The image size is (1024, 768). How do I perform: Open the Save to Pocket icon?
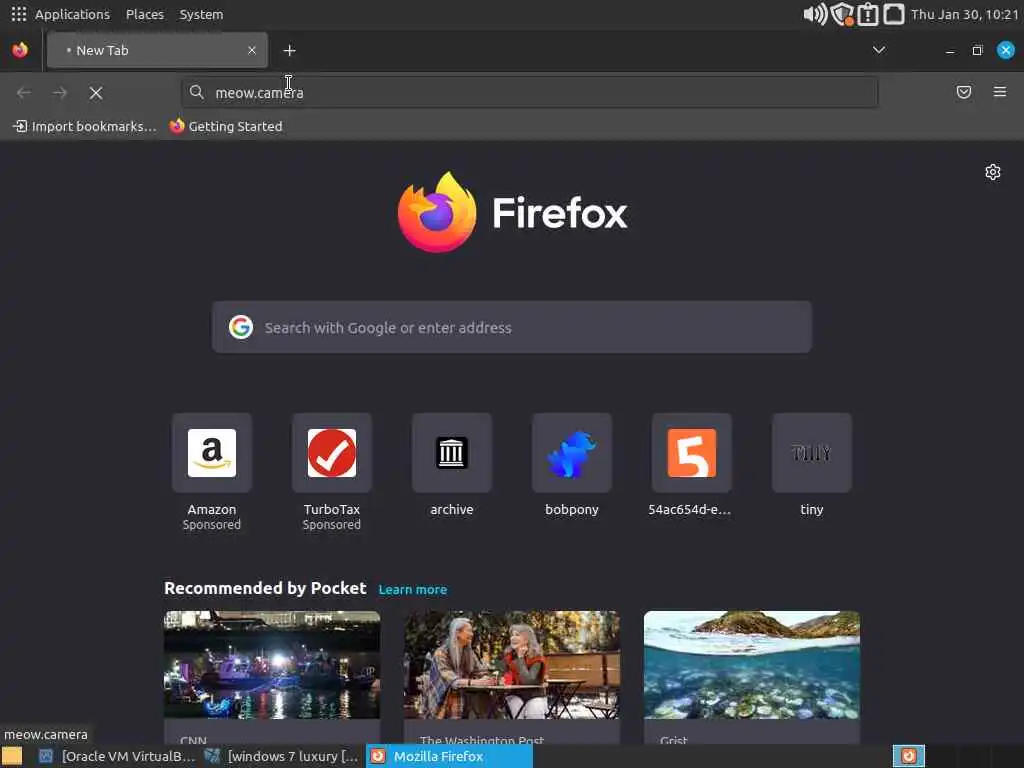pos(964,92)
